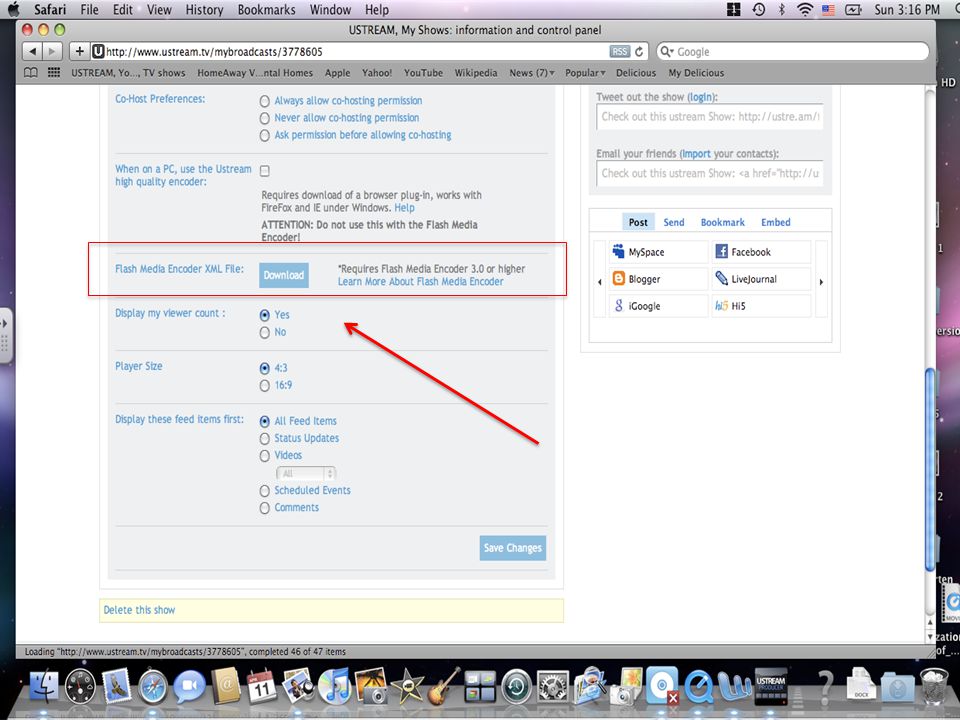
Task: Select No for display viewer count
Action: (x=264, y=332)
